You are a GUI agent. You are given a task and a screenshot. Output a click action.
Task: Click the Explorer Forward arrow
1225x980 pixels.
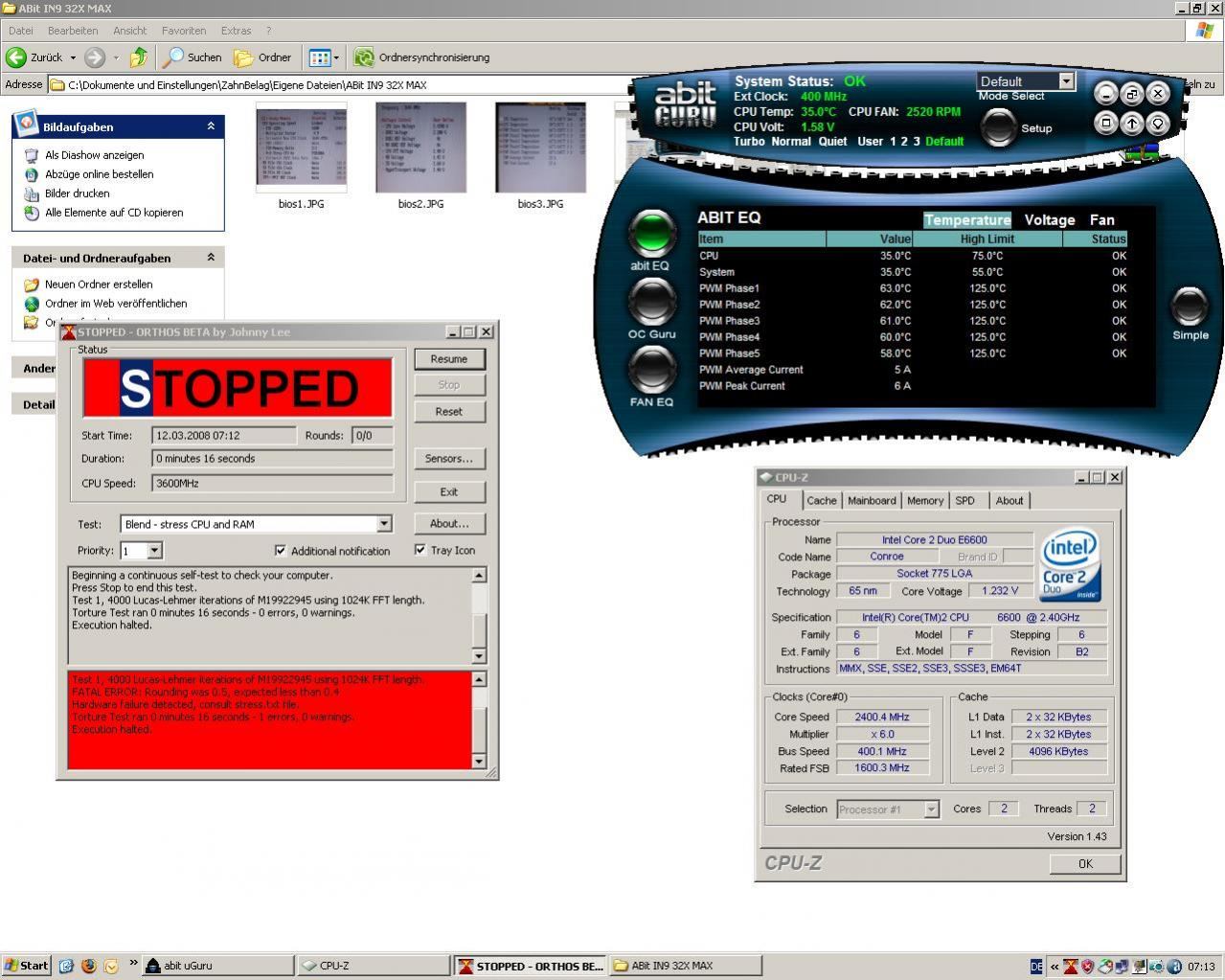[x=94, y=57]
